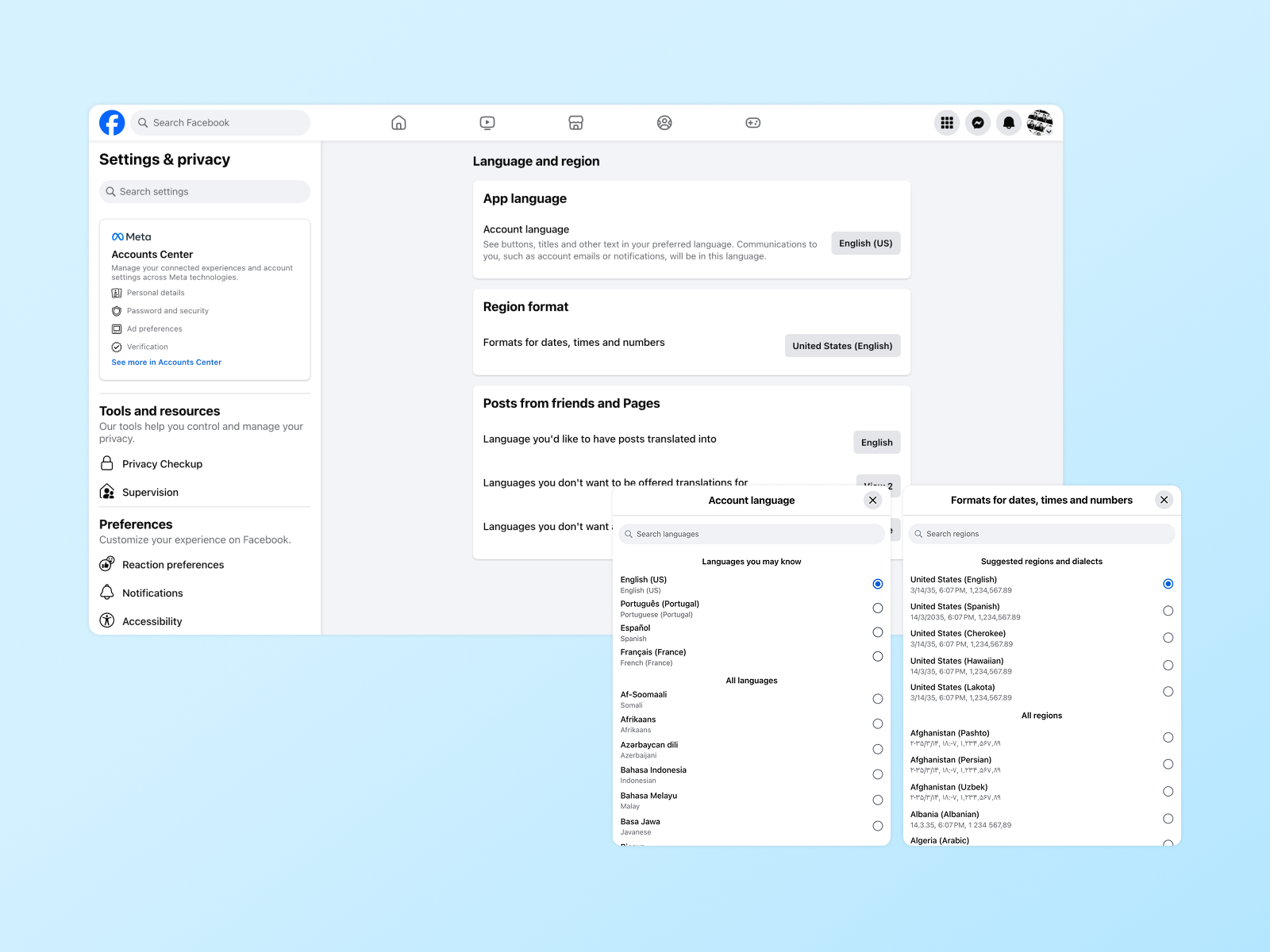Open the Home feed icon
The height and width of the screenshot is (952, 1270).
[398, 123]
